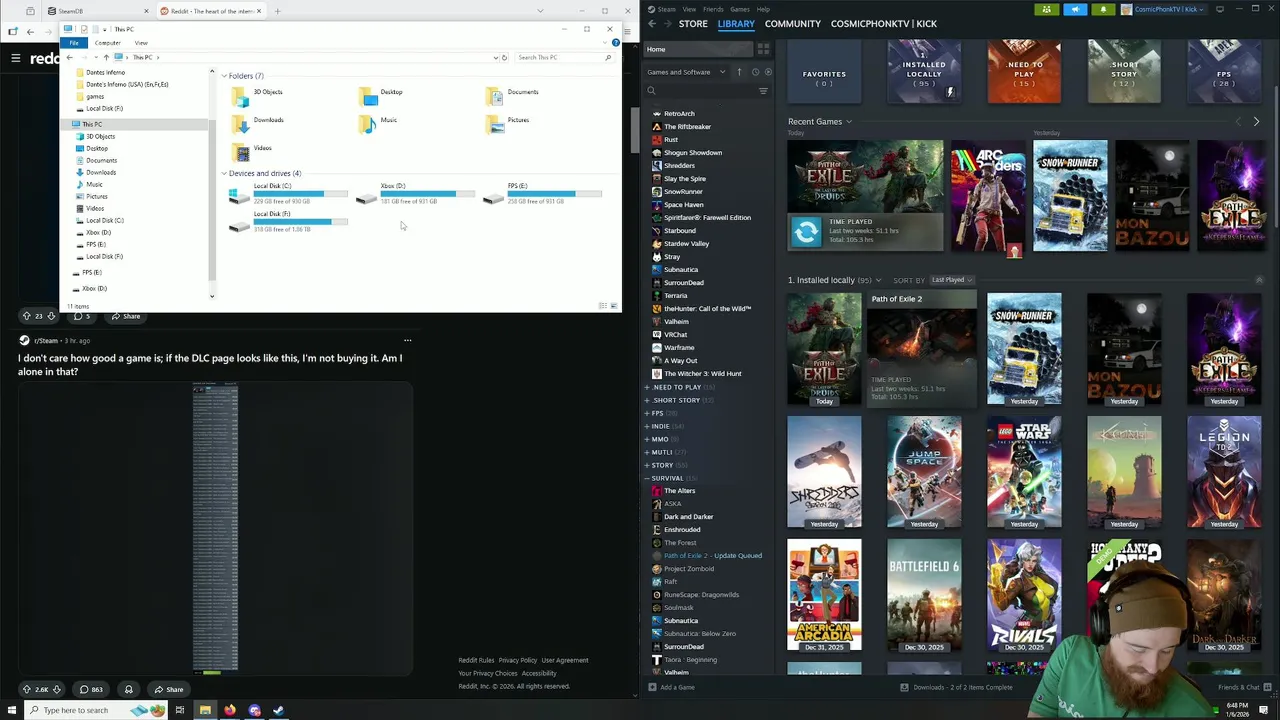
Task: Open the Battlefield 6 cover thumbnail
Action: coord(924,595)
